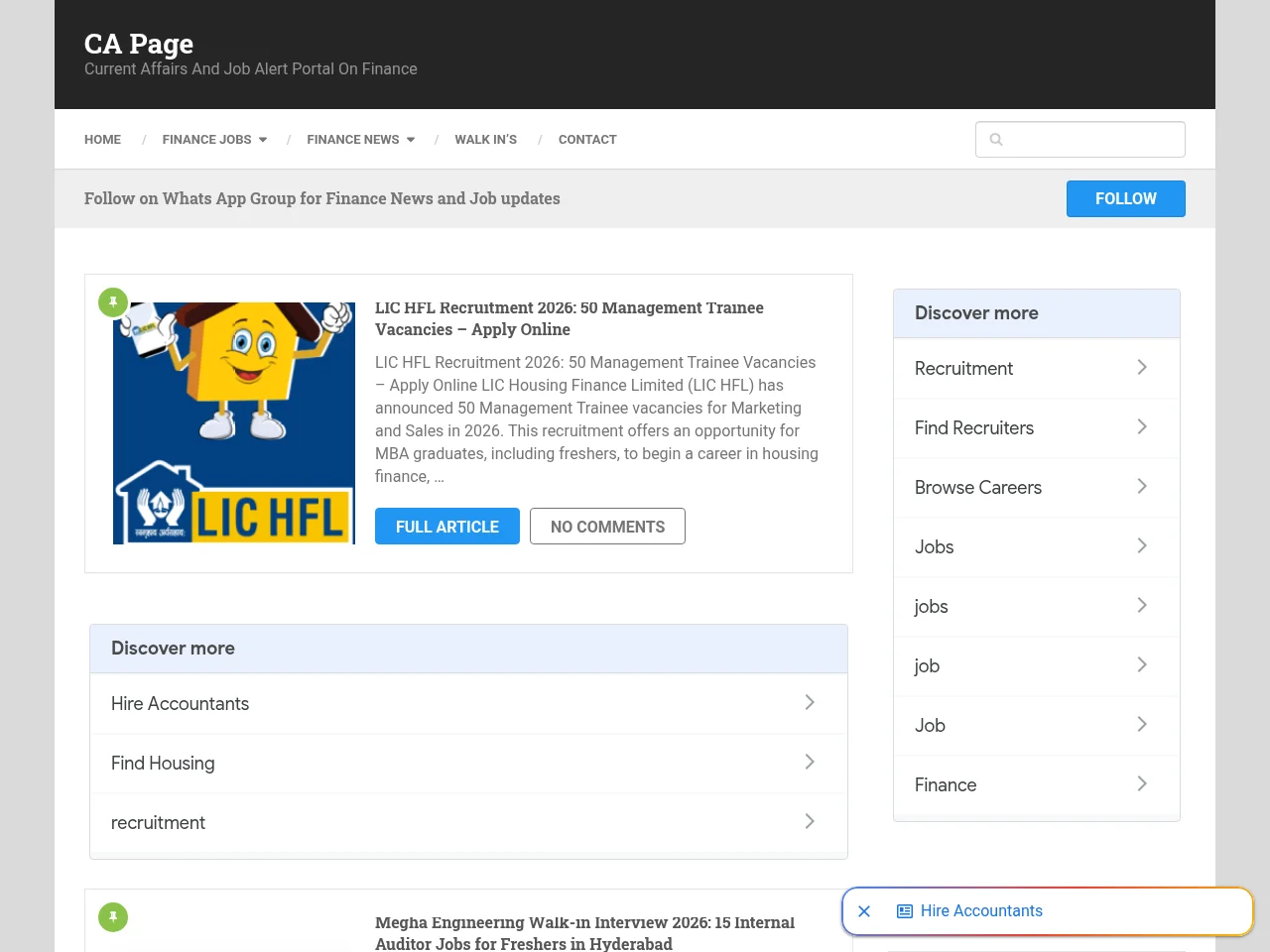Open chevron beside lowercase recruitment

coord(810,822)
